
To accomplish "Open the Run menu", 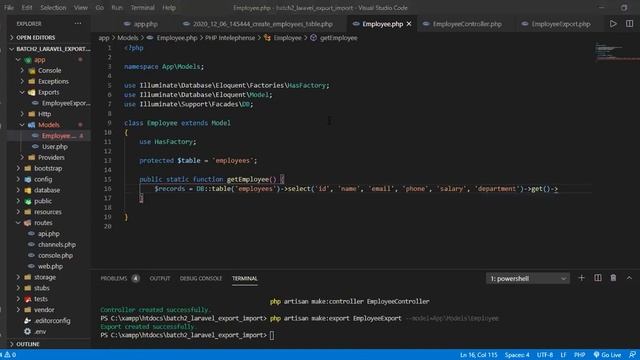I will [x=117, y=7].
